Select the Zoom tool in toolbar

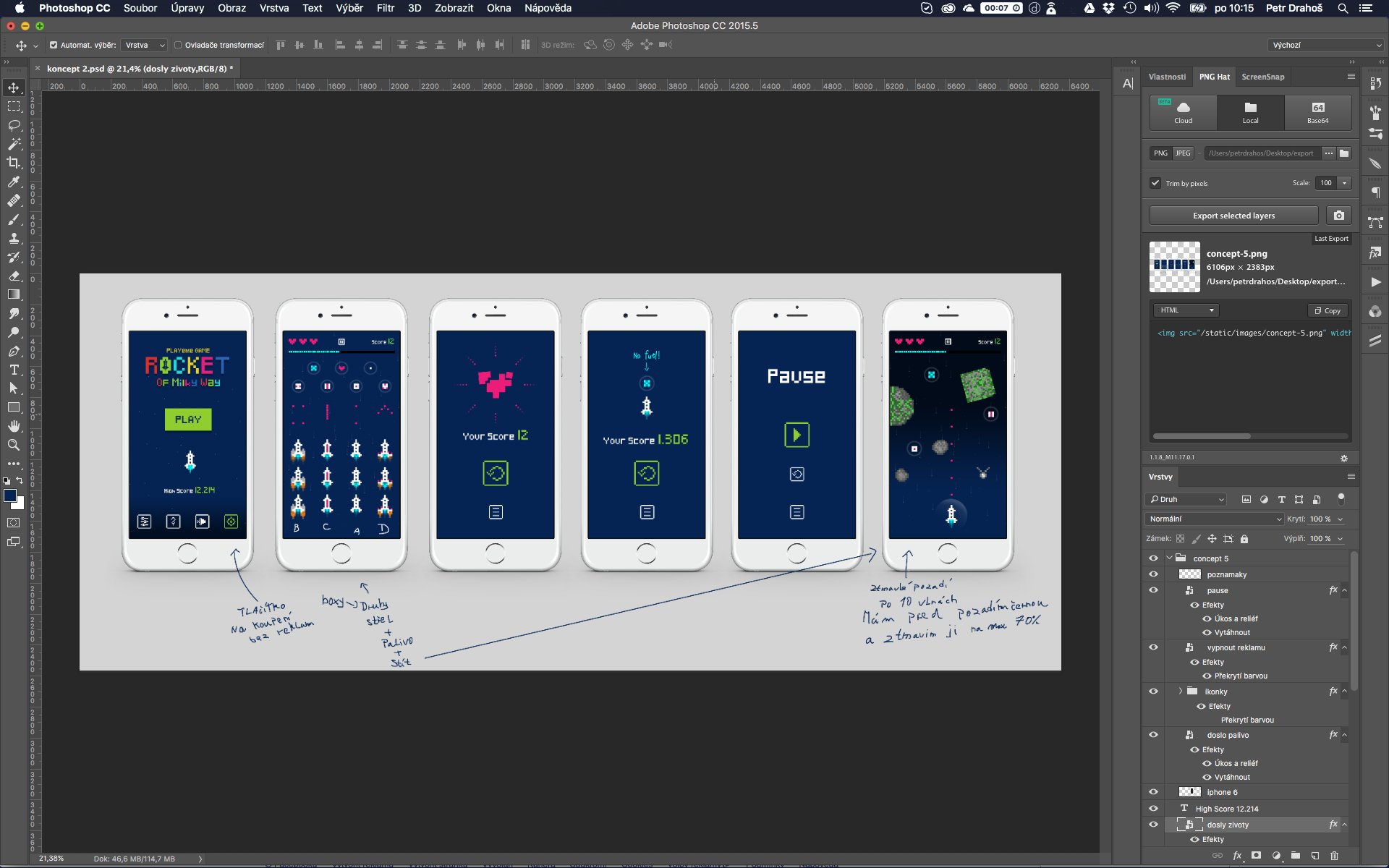click(14, 445)
